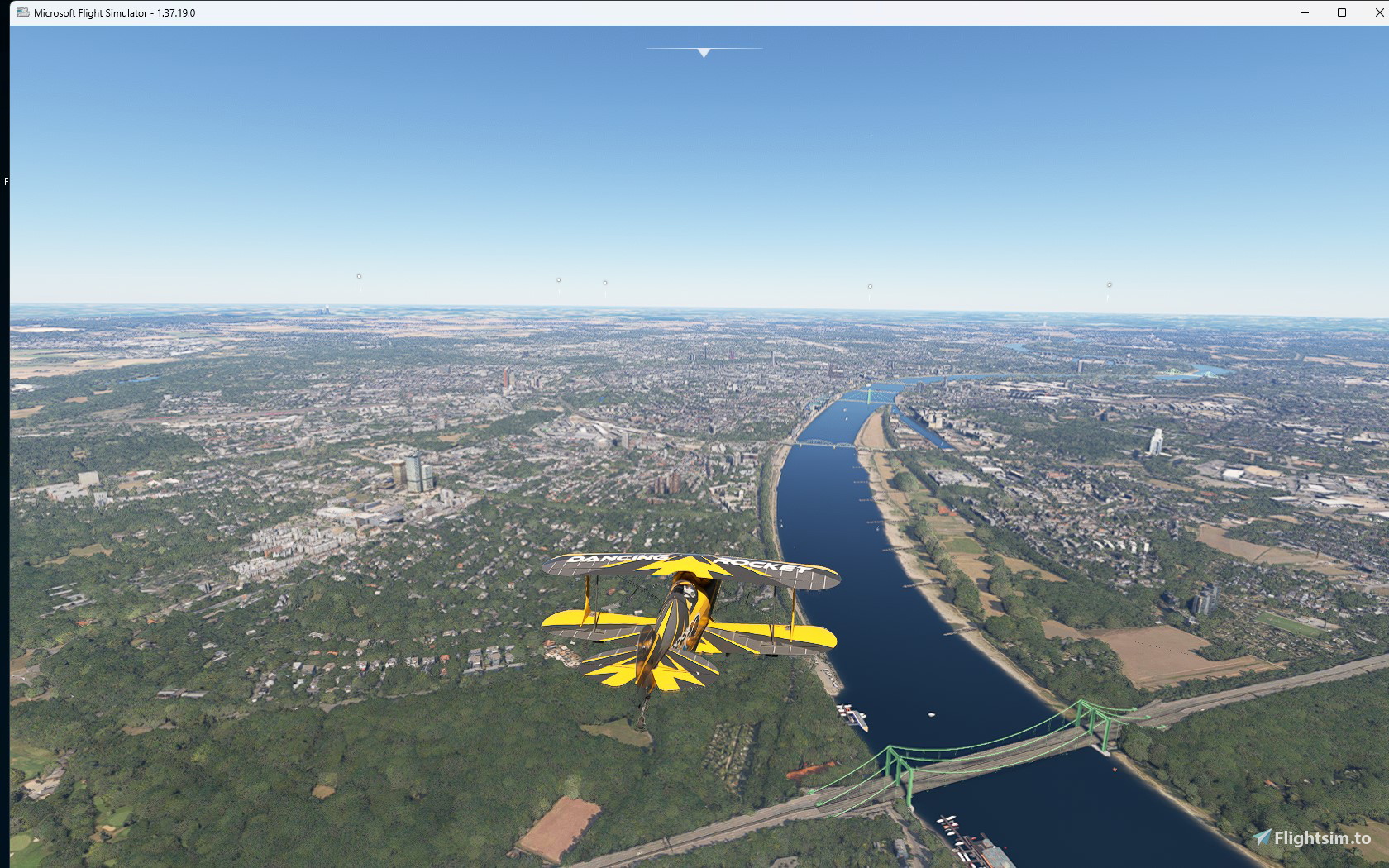Click the white tower building right of river

tap(1155, 441)
